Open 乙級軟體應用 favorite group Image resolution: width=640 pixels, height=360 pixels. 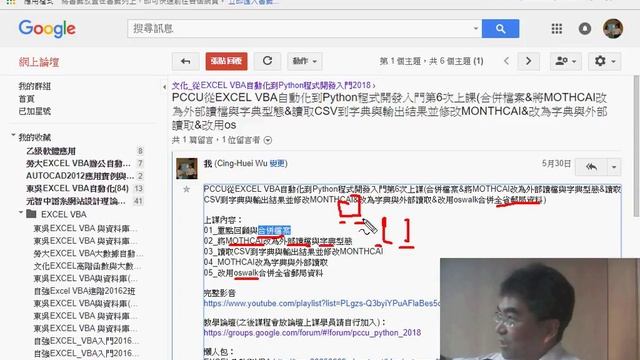click(x=51, y=151)
